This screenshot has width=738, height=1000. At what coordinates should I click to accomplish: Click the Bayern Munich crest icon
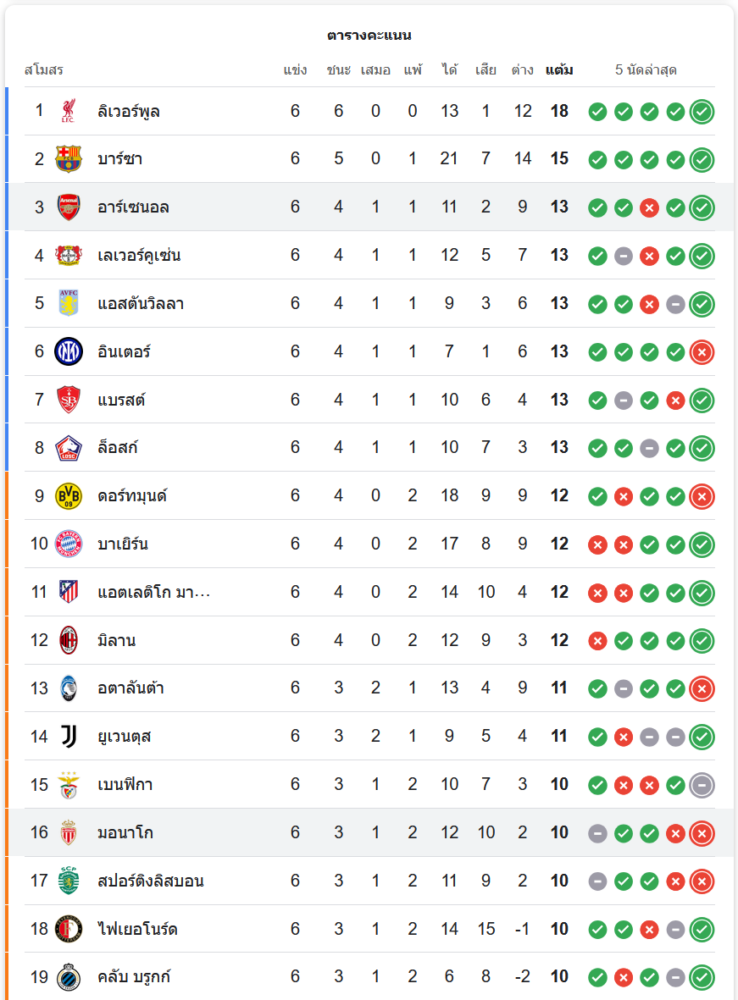click(68, 544)
